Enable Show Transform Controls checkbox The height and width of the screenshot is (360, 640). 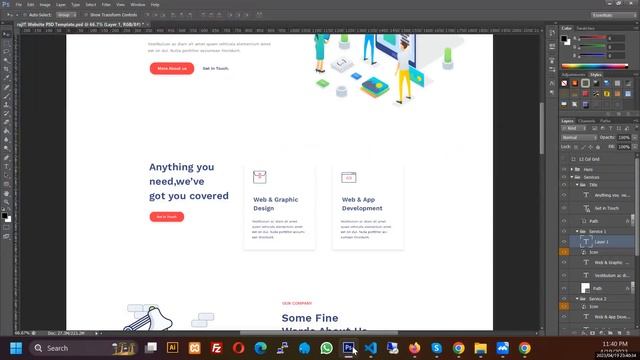86,15
